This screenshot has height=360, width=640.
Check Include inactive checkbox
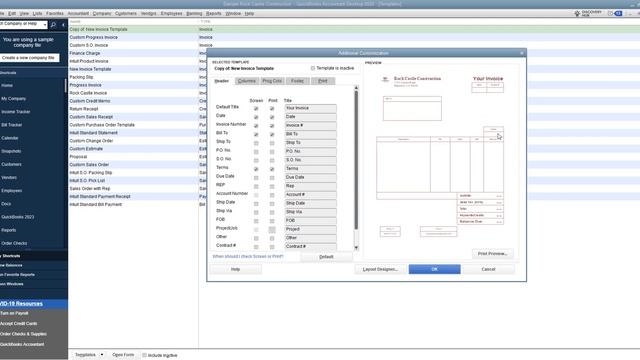point(144,355)
